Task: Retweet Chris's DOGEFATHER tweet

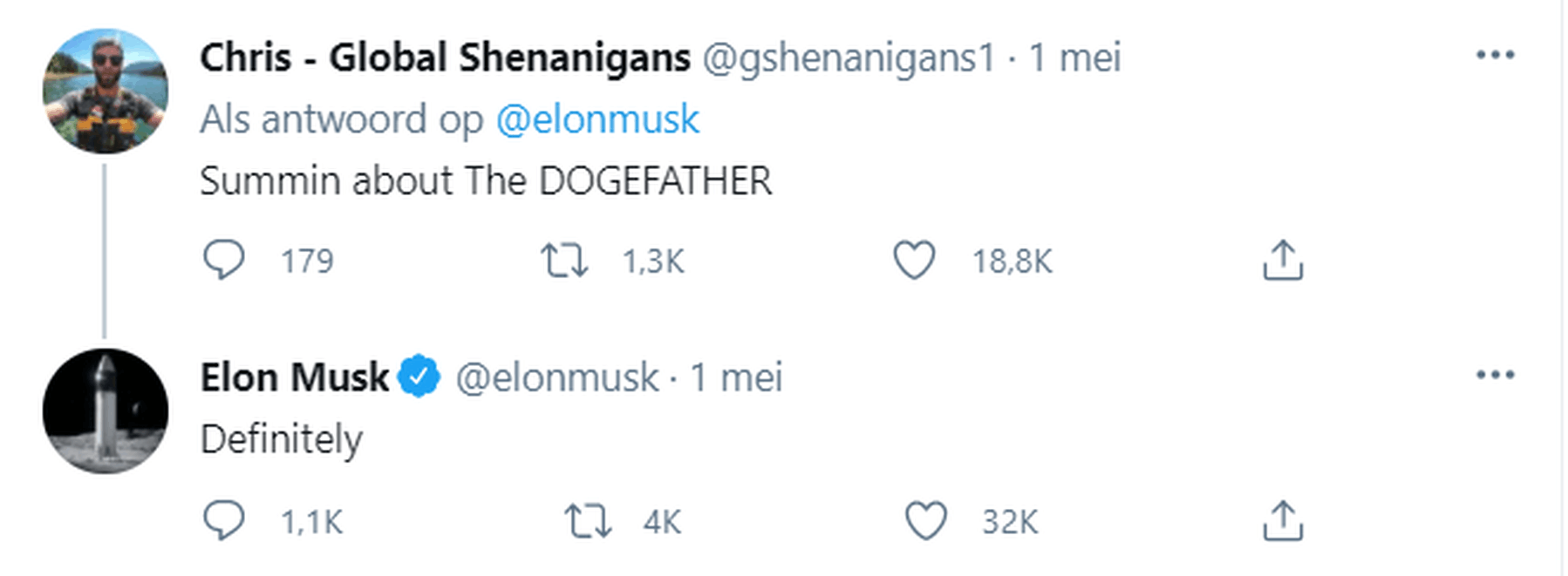Action: (564, 261)
